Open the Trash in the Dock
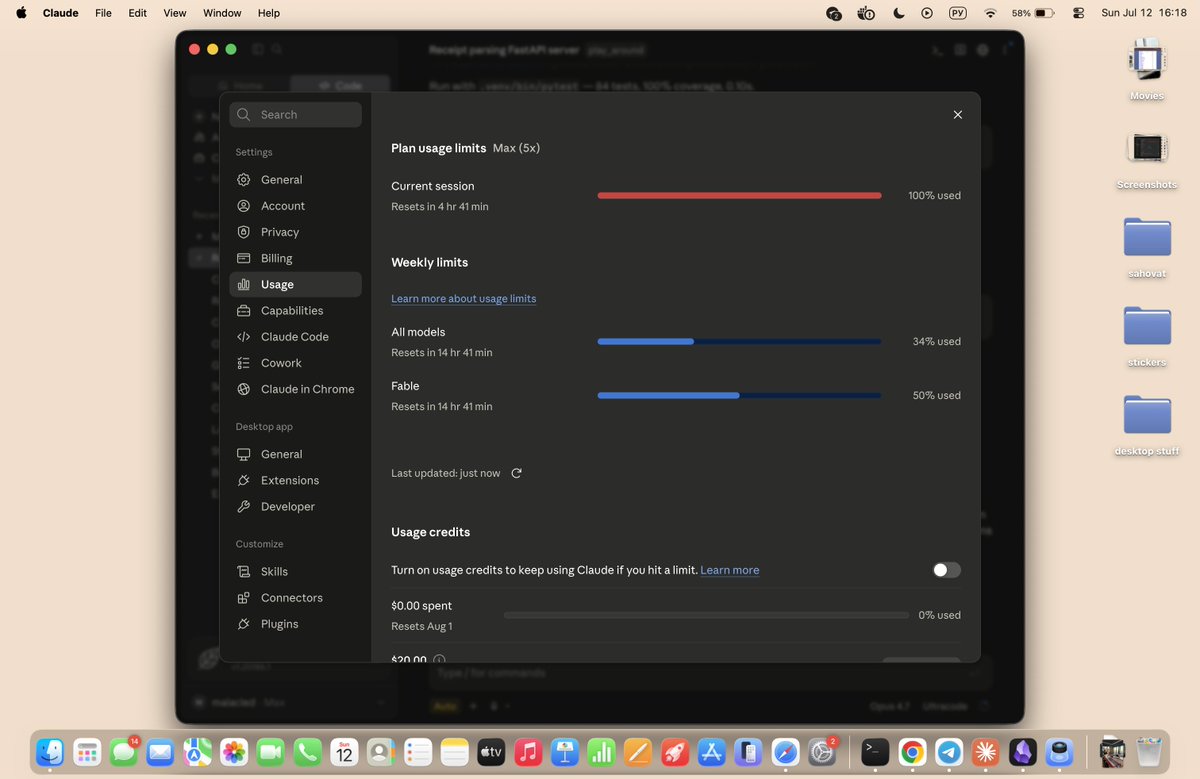 click(x=1149, y=752)
